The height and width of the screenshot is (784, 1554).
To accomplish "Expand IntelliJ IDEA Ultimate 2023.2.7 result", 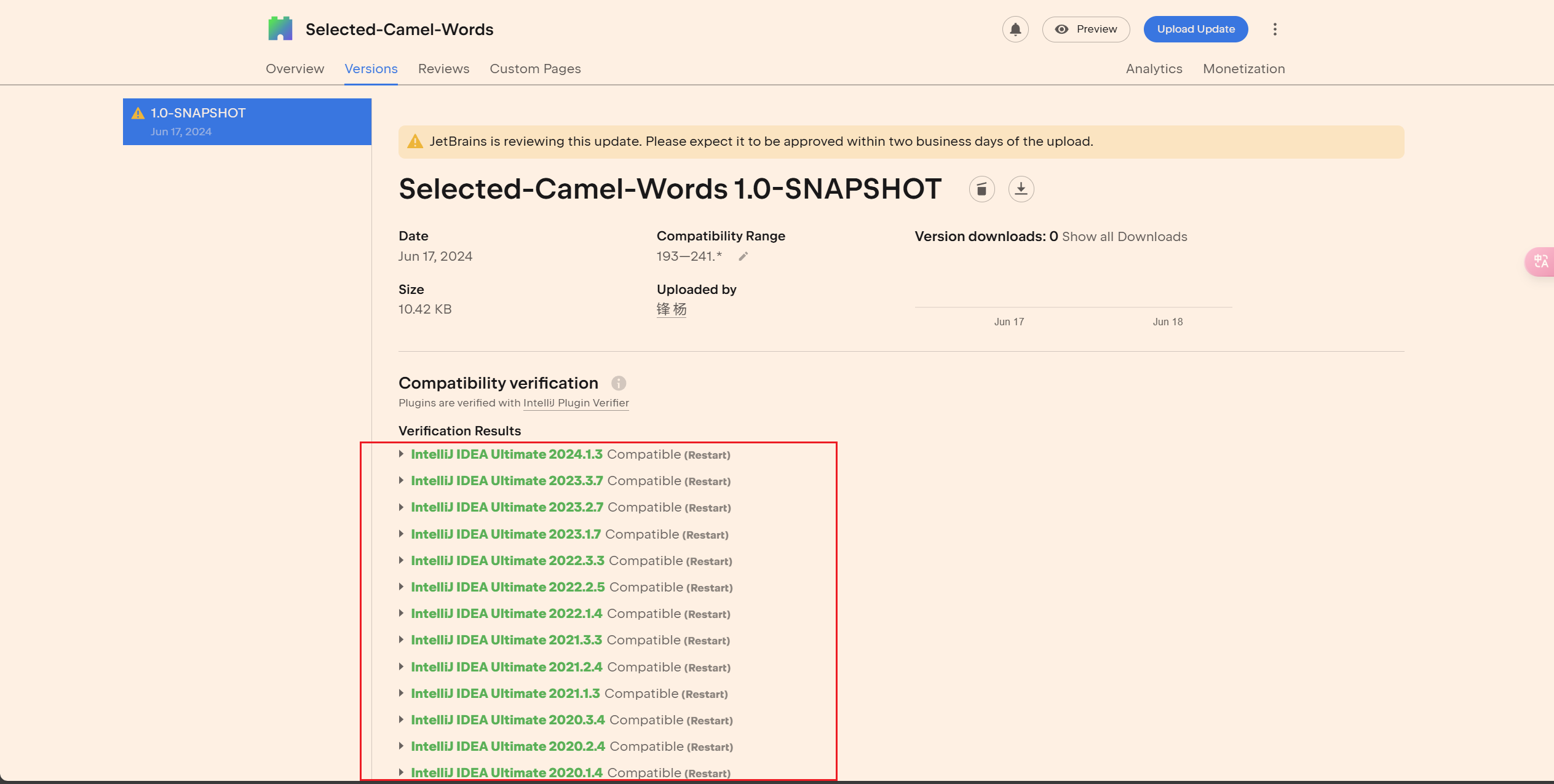I will point(402,507).
